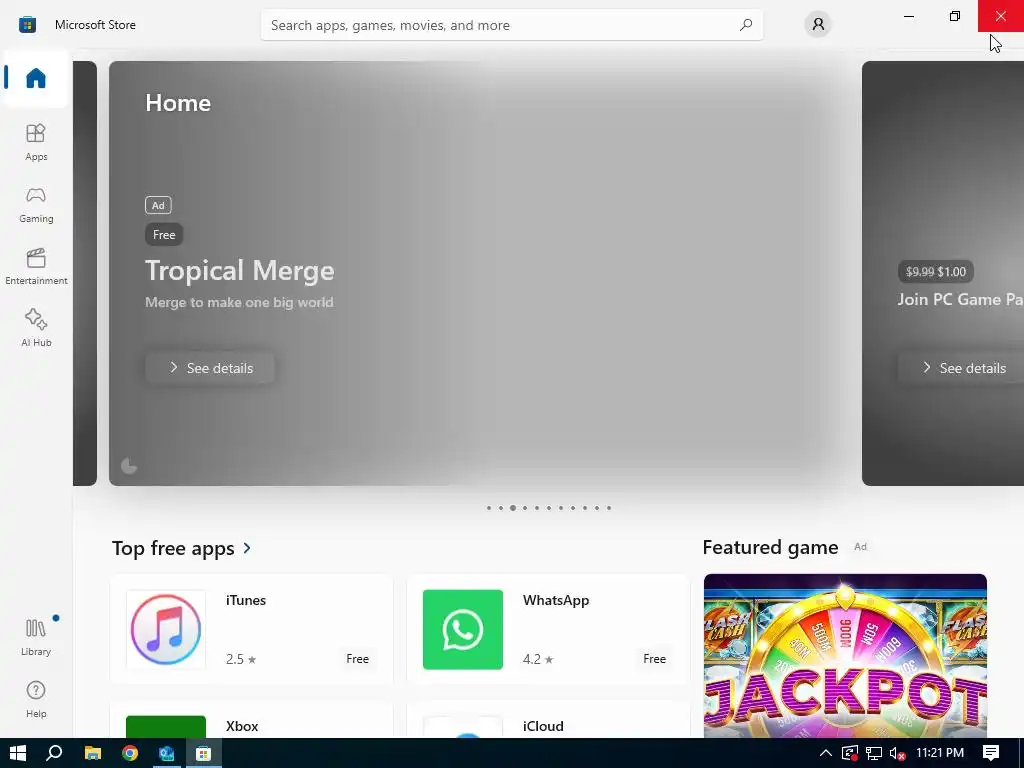This screenshot has height=768, width=1024.
Task: Open the user account profile icon
Action: [x=818, y=25]
